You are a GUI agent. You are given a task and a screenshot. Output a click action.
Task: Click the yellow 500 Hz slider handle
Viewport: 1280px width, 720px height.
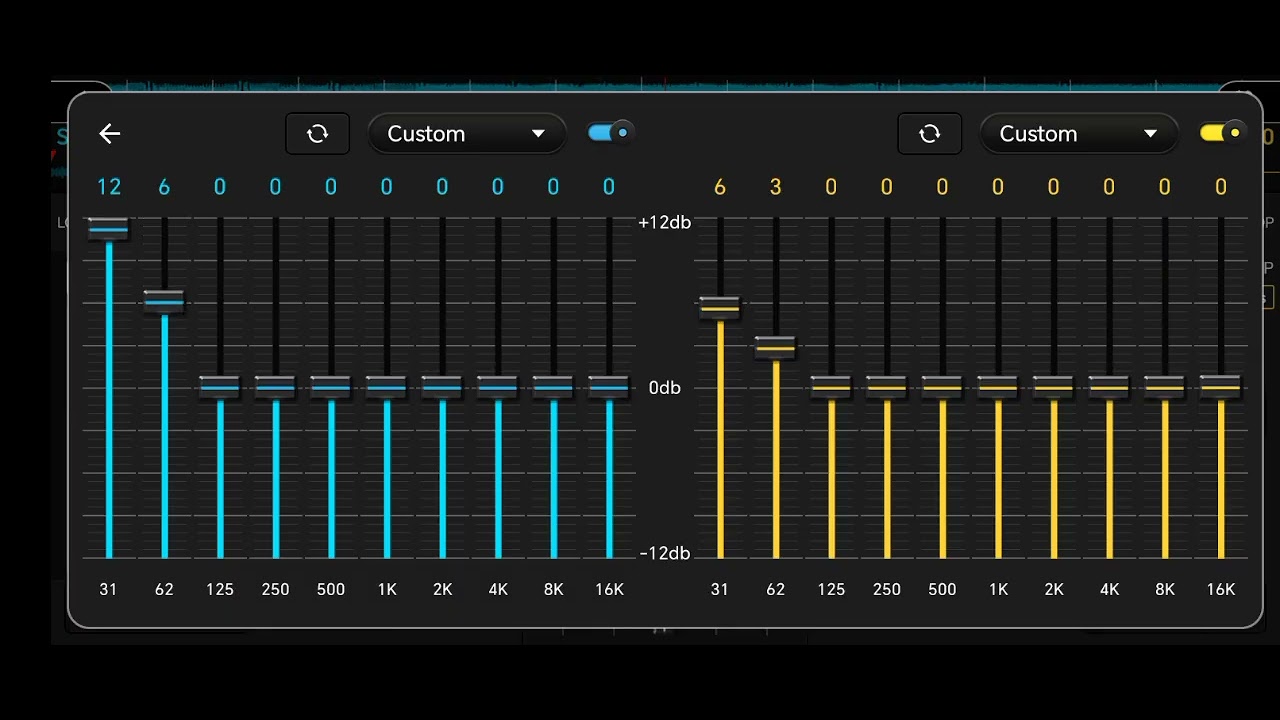point(942,387)
